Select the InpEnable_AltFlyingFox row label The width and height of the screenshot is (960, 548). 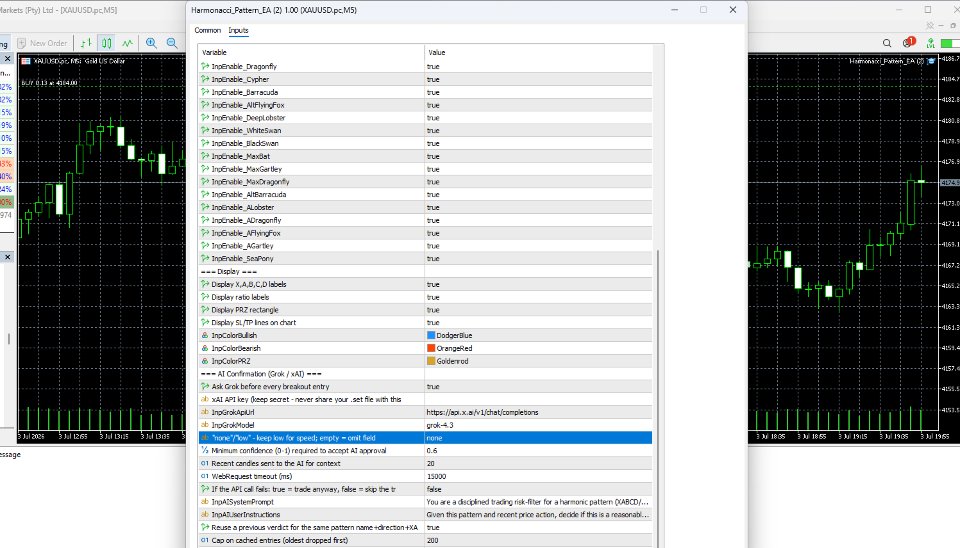click(x=248, y=105)
